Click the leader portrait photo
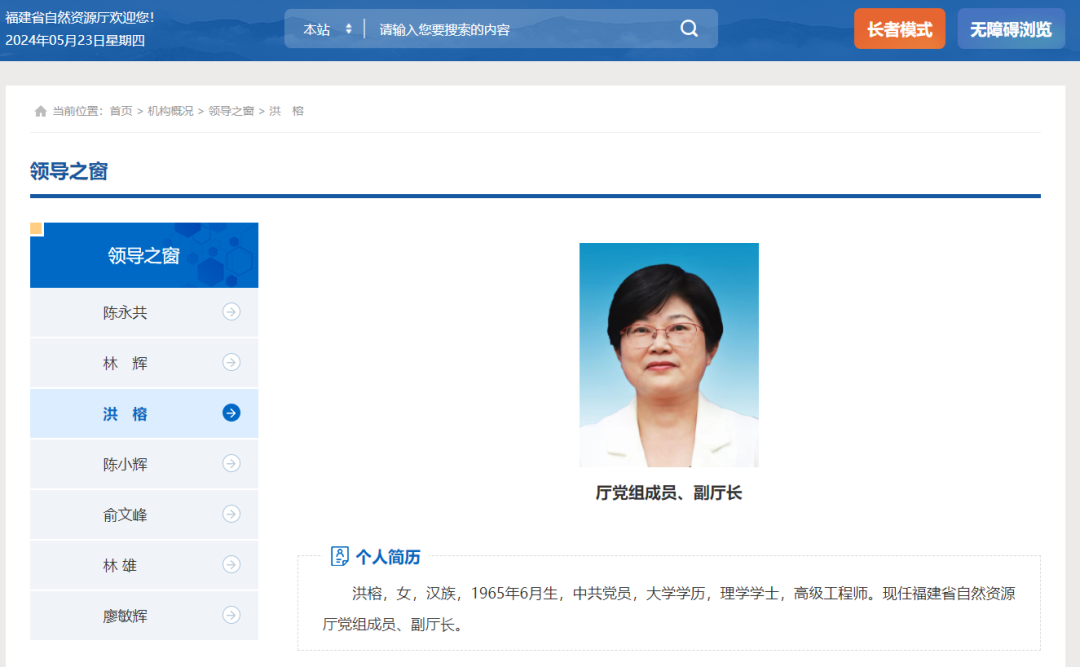 (669, 355)
